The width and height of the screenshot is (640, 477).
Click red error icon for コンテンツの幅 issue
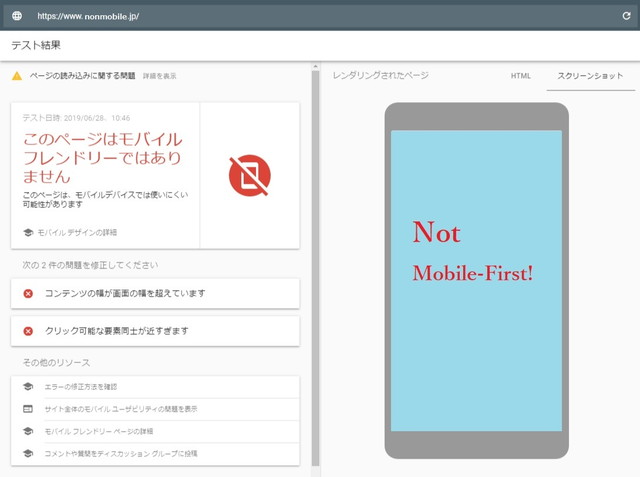pos(28,293)
